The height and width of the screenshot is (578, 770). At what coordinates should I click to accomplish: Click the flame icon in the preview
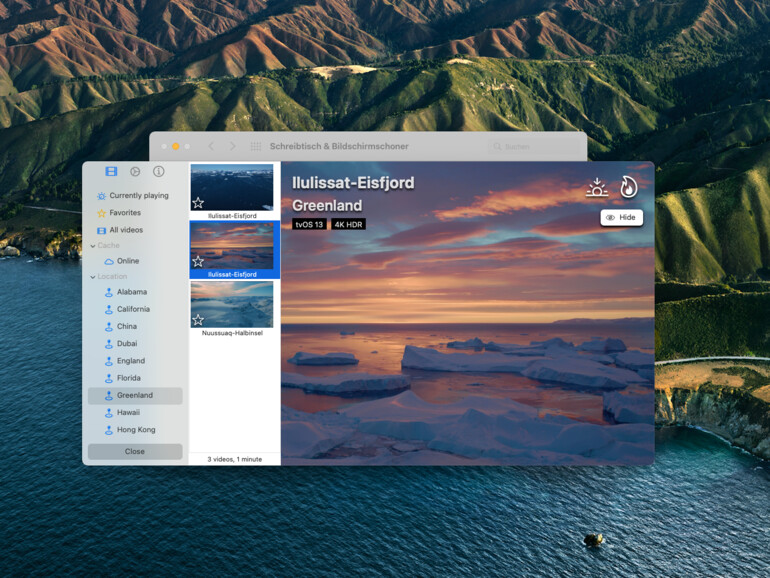(628, 187)
